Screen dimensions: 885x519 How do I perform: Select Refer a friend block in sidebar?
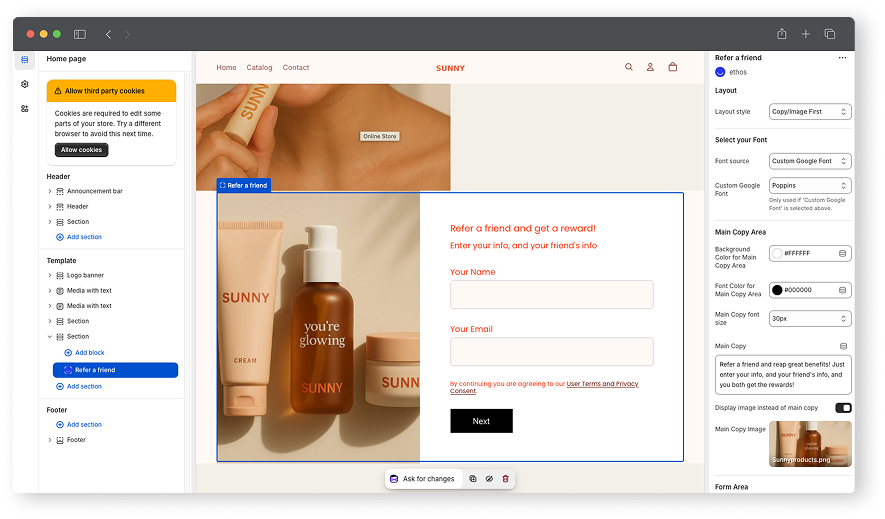click(x=115, y=370)
